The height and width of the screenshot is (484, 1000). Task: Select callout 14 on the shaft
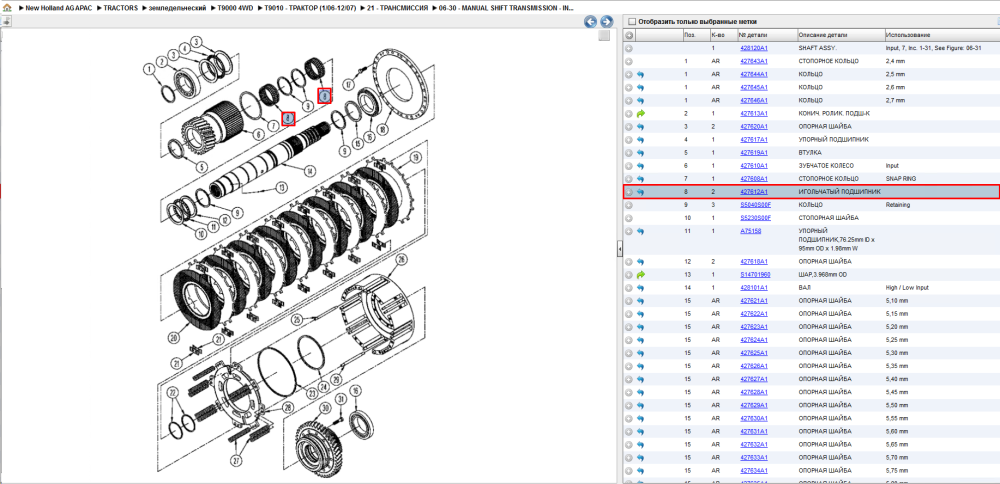(310, 170)
